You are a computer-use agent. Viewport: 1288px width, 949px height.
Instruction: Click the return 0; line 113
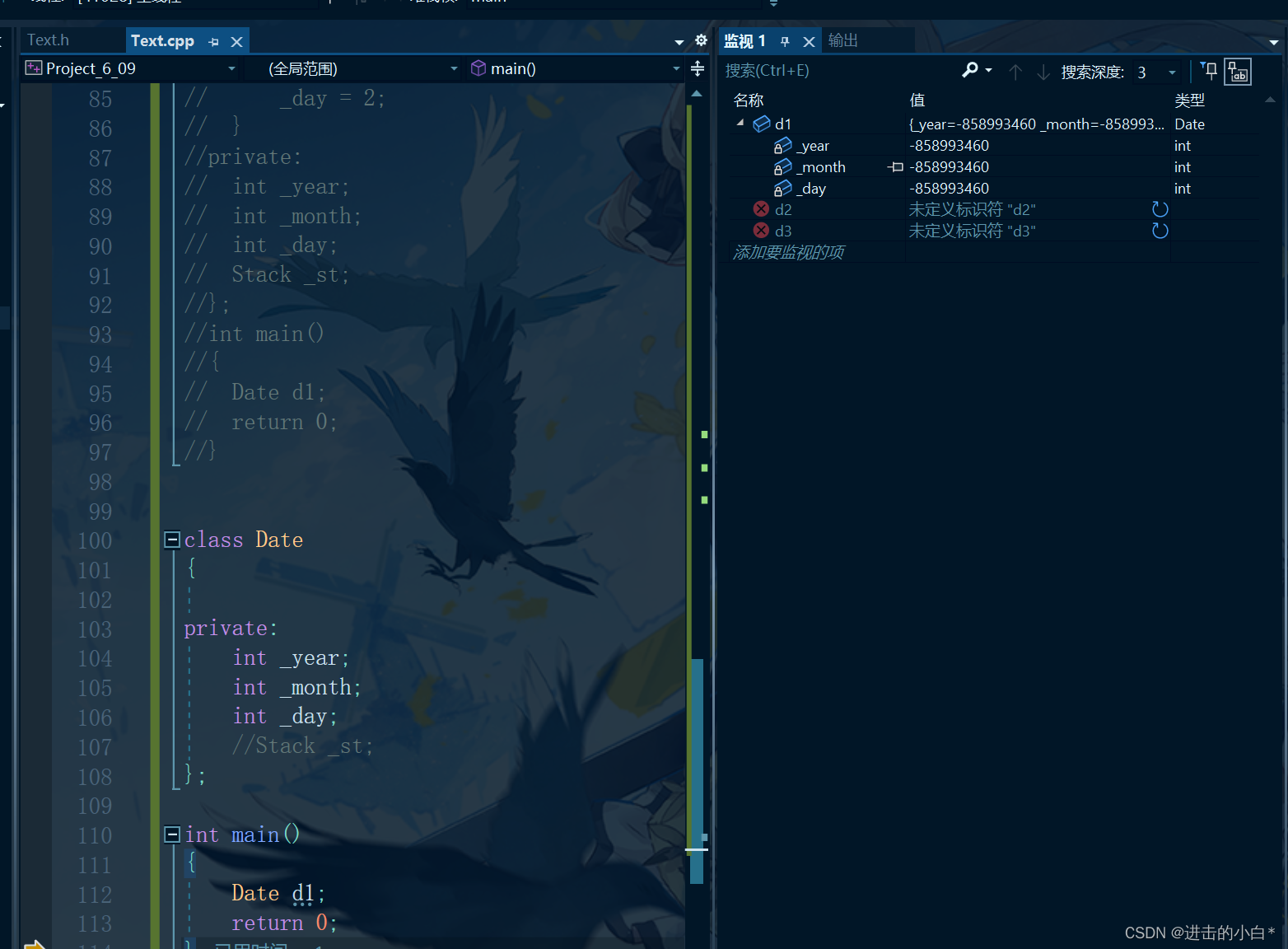284,923
